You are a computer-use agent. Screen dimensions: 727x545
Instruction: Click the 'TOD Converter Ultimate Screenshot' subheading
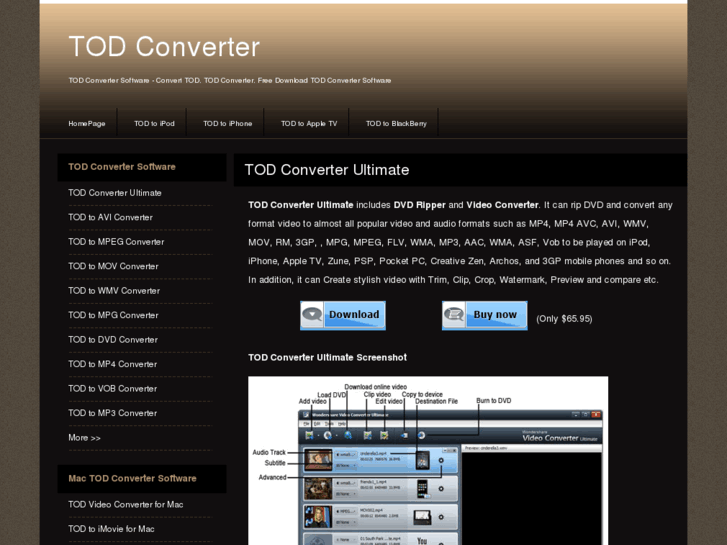coord(327,358)
